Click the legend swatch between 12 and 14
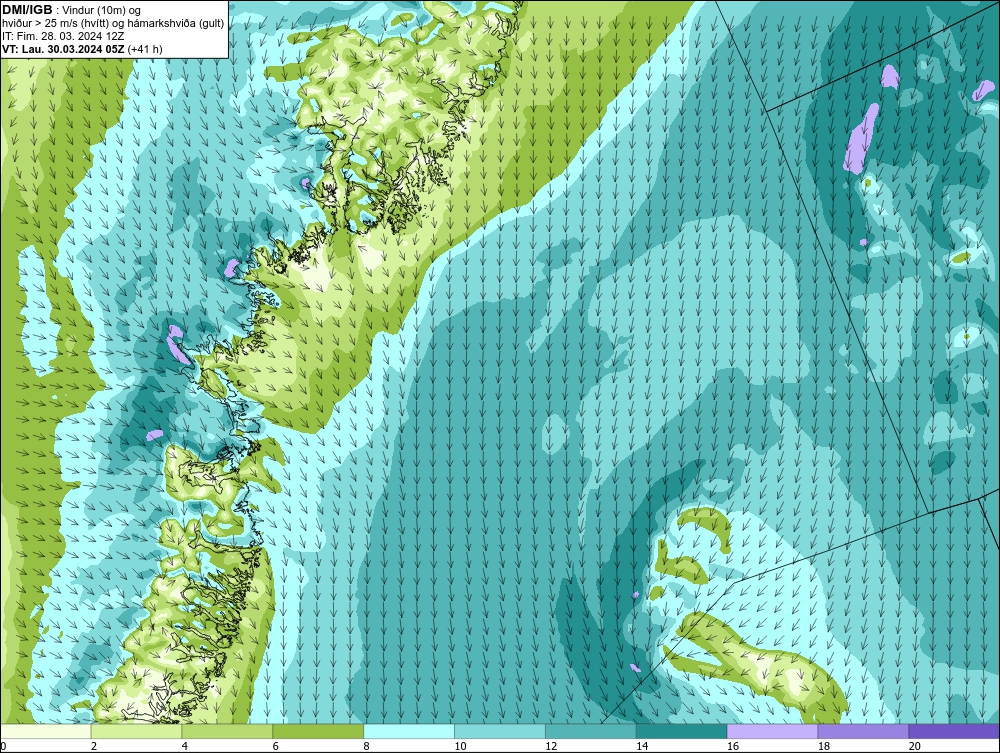The height and width of the screenshot is (753, 1000). (x=591, y=731)
